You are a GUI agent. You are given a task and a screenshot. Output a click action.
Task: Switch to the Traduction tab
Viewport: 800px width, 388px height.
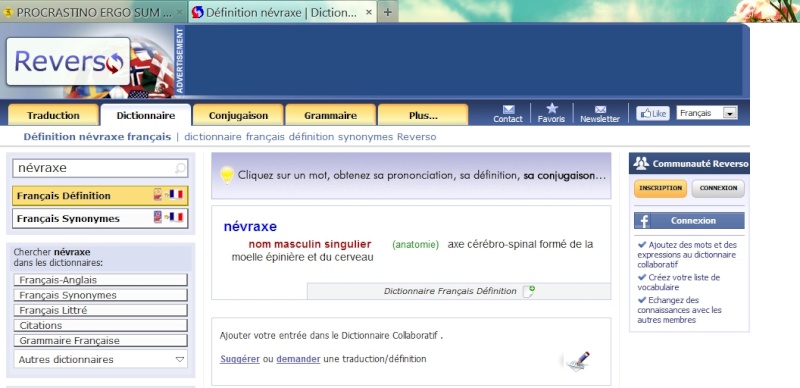pos(53,115)
